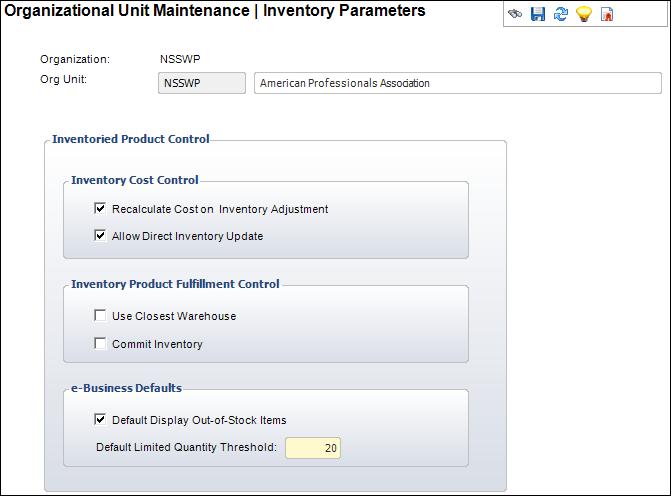Click the NSSWP Org Unit code field
This screenshot has width=671, height=496.
click(x=202, y=83)
